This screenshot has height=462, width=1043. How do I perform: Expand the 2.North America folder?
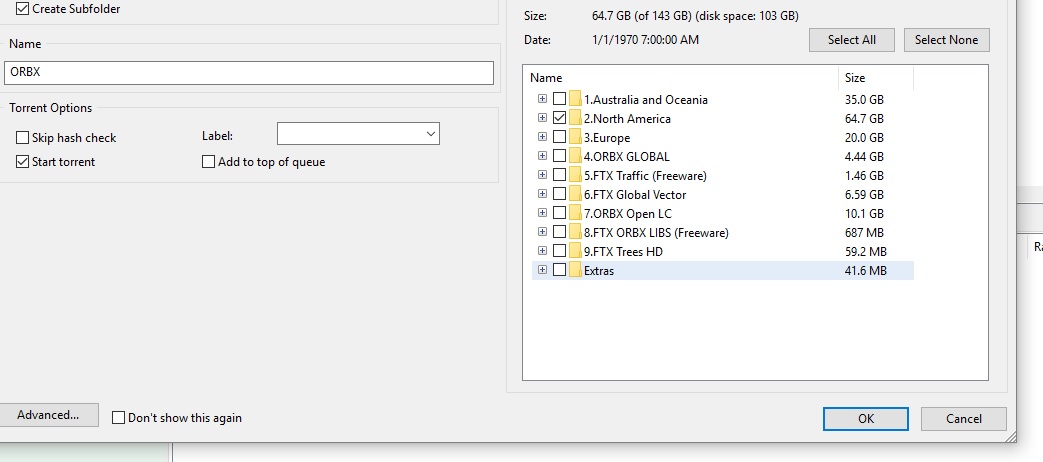pyautogui.click(x=542, y=118)
